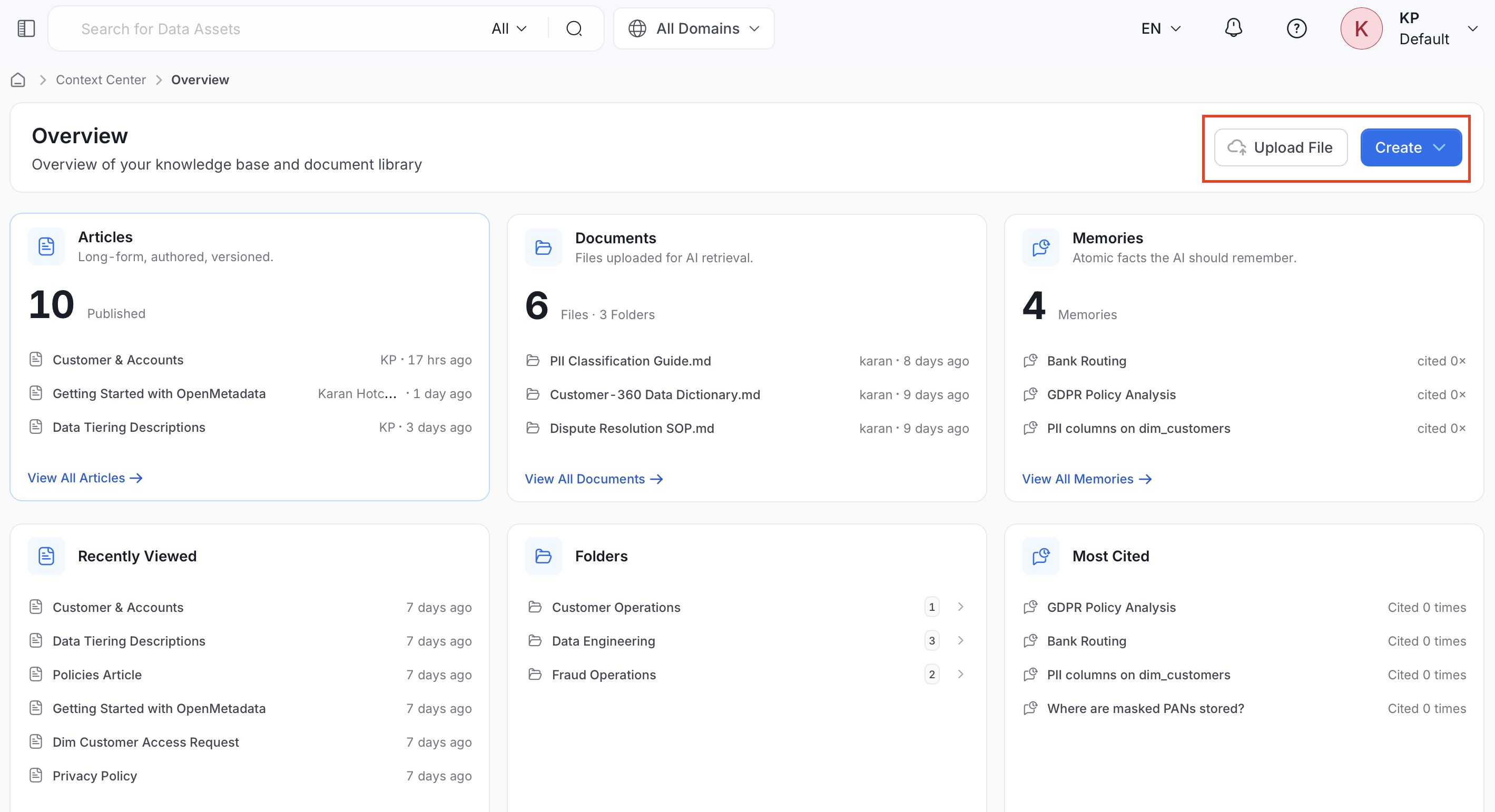The image size is (1495, 812).
Task: Toggle the left sidebar panel icon
Action: 26,28
